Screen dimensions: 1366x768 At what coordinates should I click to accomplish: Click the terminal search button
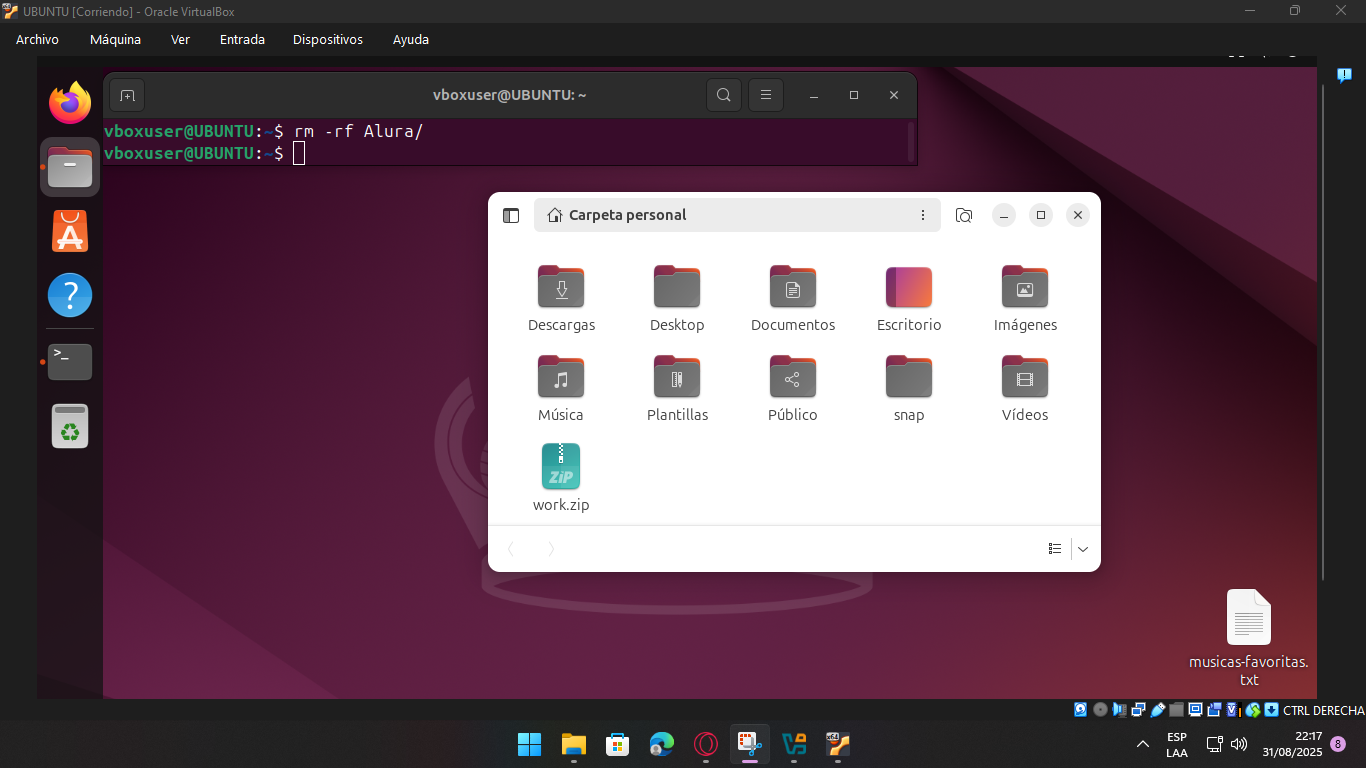coord(724,95)
